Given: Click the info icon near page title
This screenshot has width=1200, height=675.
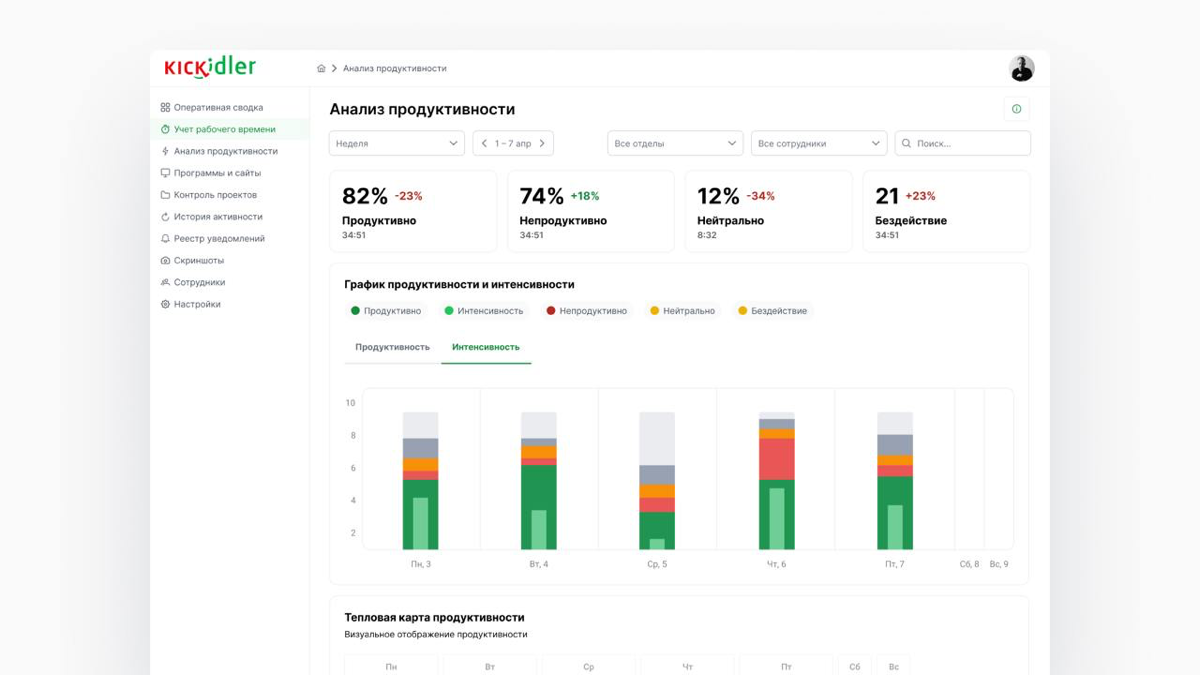Looking at the screenshot, I should pyautogui.click(x=1016, y=109).
